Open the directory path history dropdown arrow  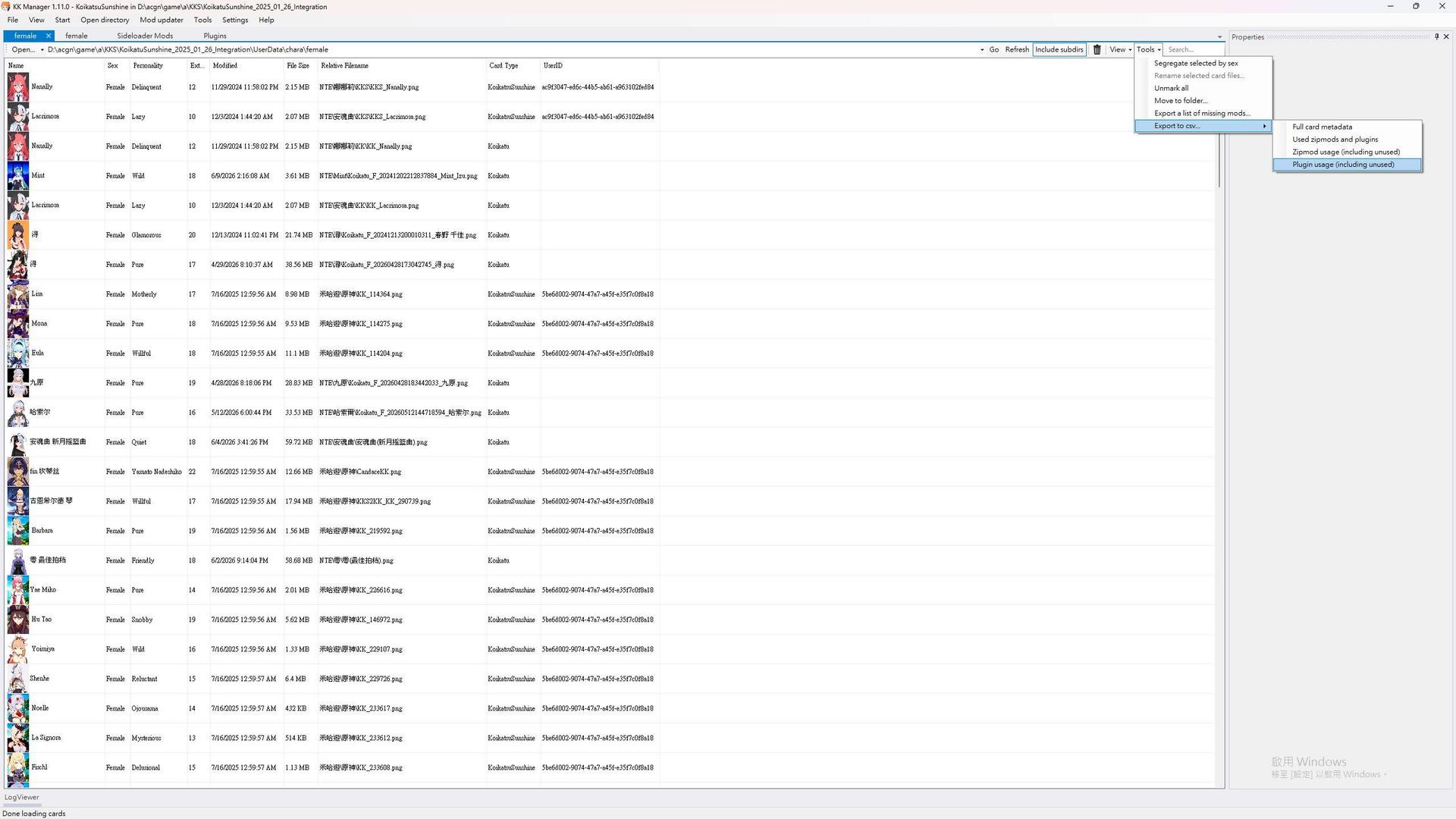(982, 50)
